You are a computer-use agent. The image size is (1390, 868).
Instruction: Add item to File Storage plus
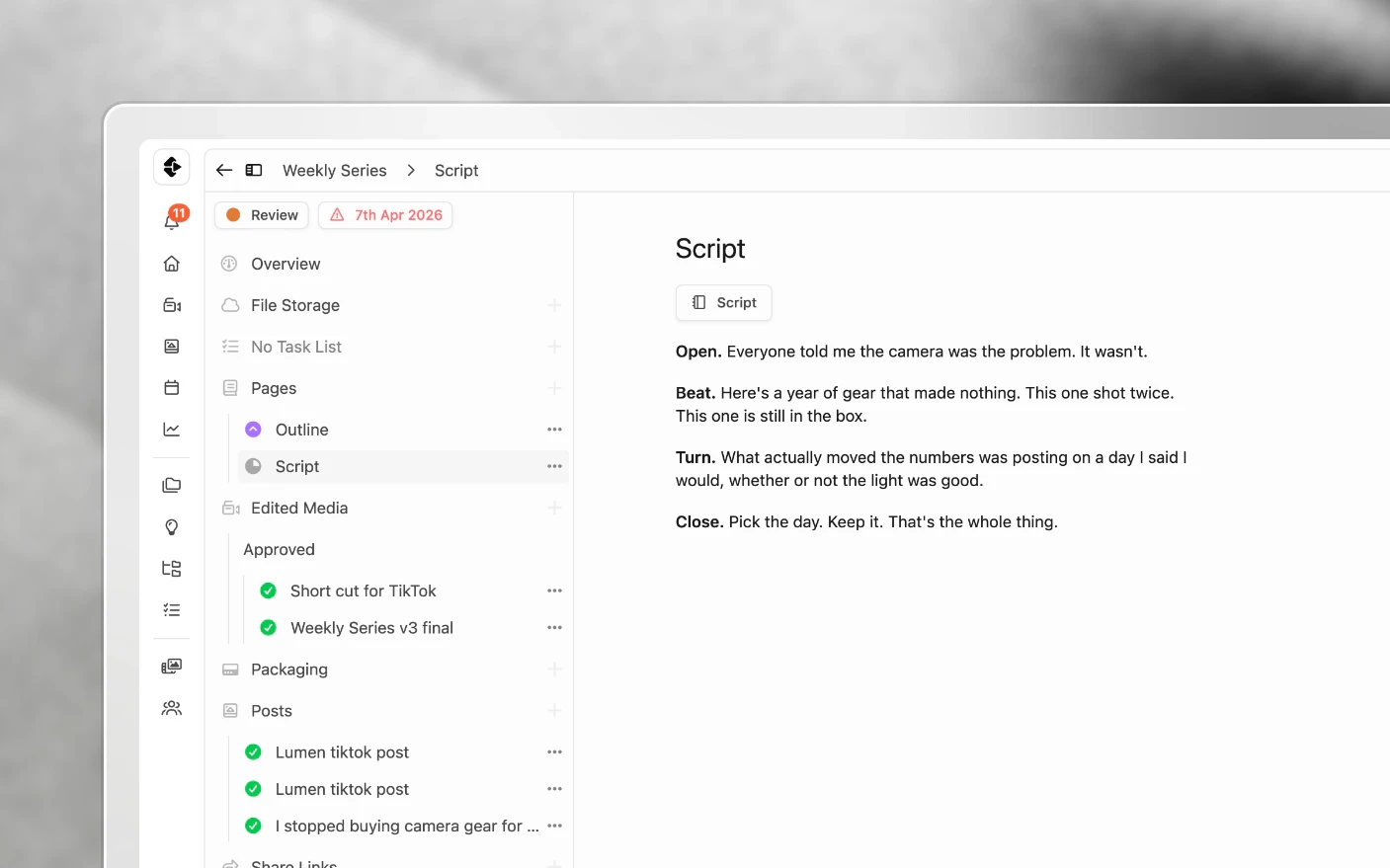coord(554,305)
